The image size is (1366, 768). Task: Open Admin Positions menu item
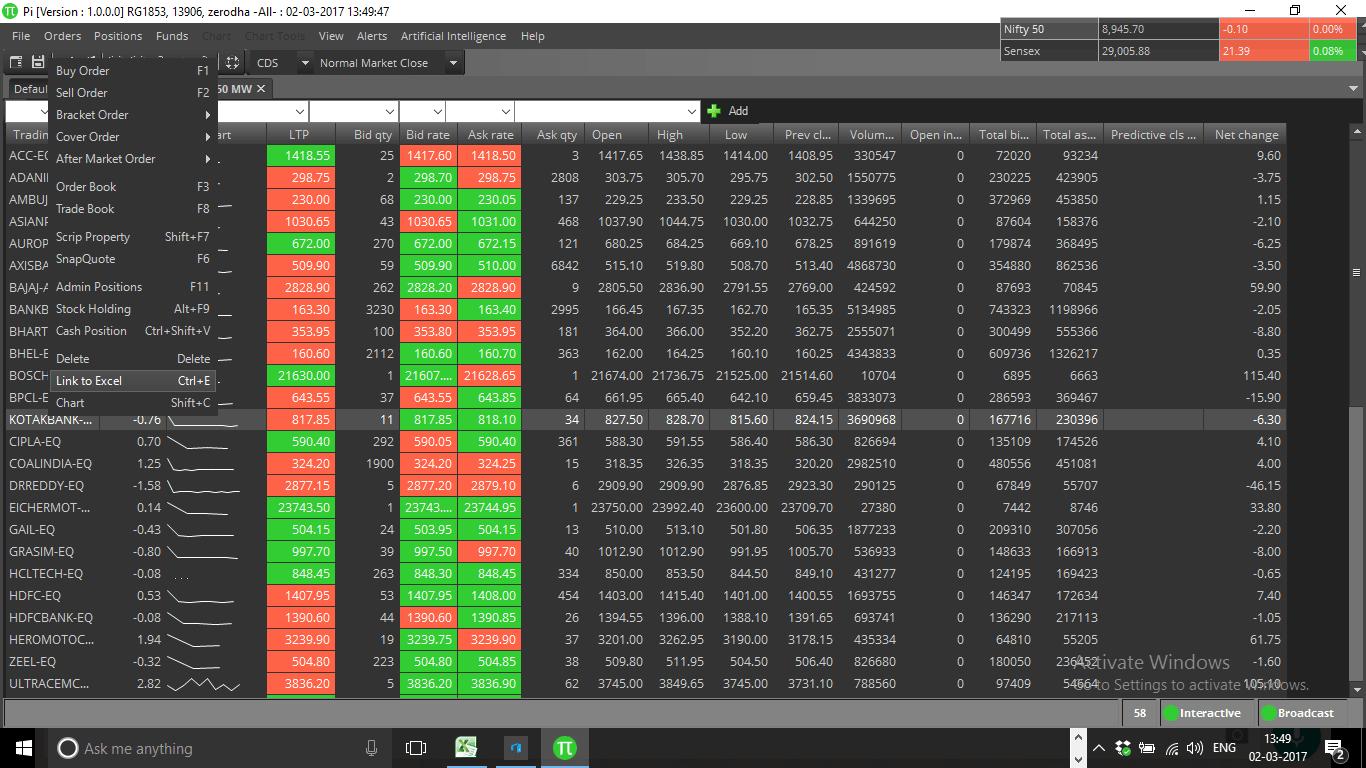[x=133, y=287]
